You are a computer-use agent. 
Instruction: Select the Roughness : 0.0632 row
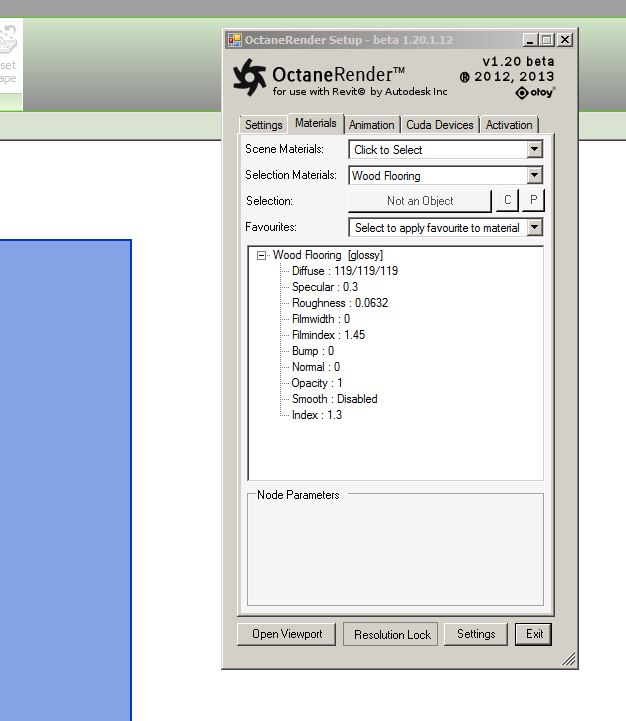point(340,303)
